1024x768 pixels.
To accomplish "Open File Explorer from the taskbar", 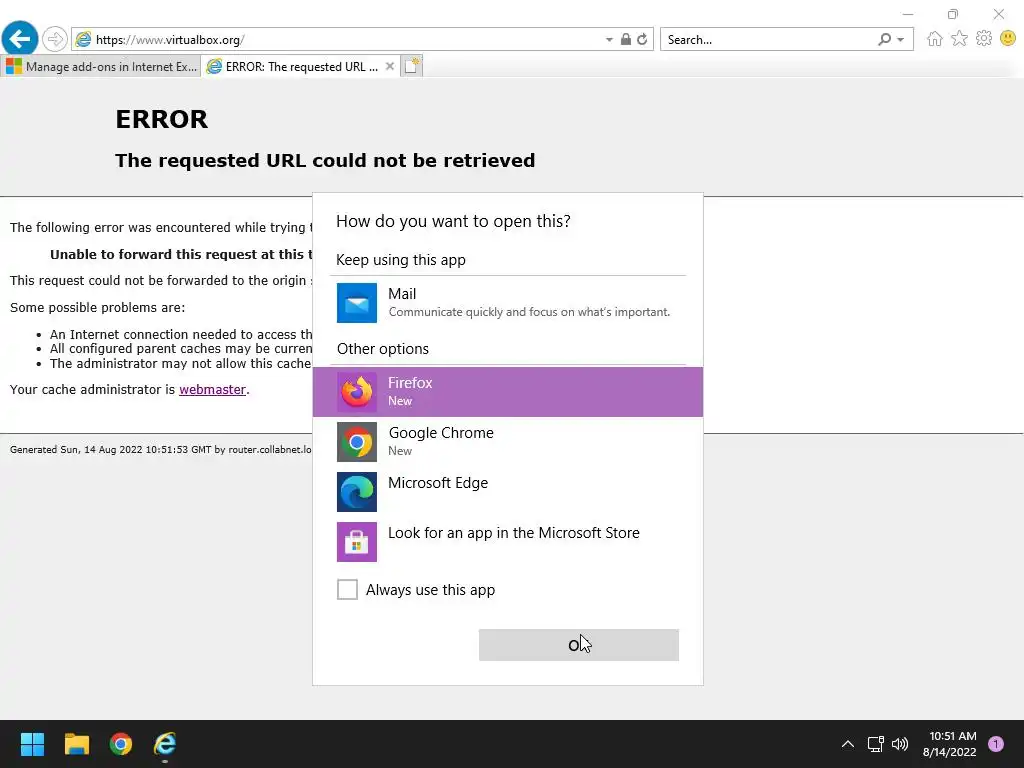I will pos(76,744).
